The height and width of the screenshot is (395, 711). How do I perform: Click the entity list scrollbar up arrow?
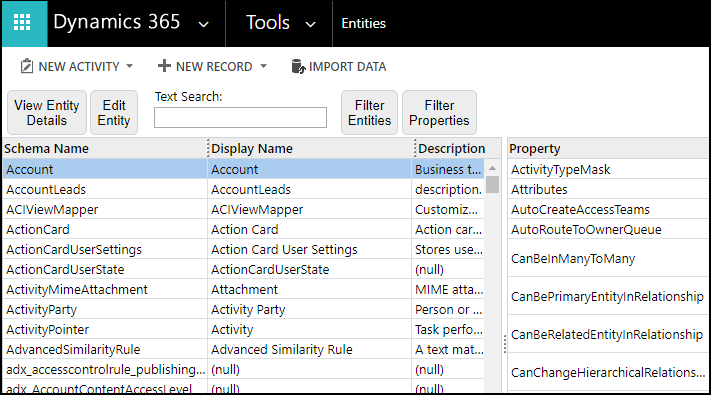point(492,168)
